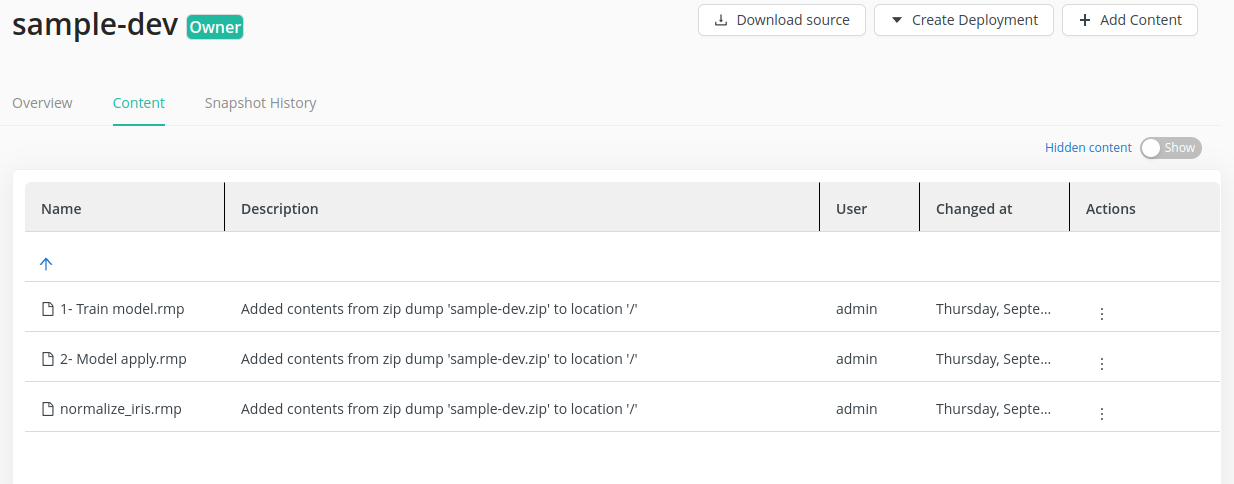Click file icon beside 1- Train model.rmp
The height and width of the screenshot is (484, 1234).
pos(47,309)
